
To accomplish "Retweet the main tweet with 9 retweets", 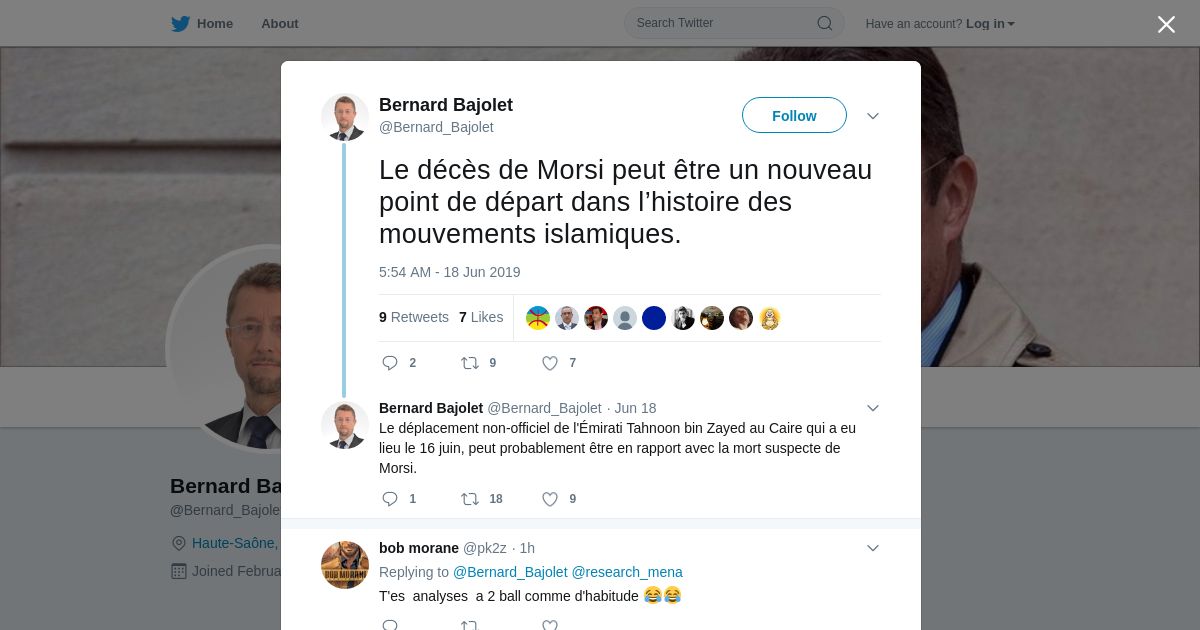I will [x=470, y=363].
